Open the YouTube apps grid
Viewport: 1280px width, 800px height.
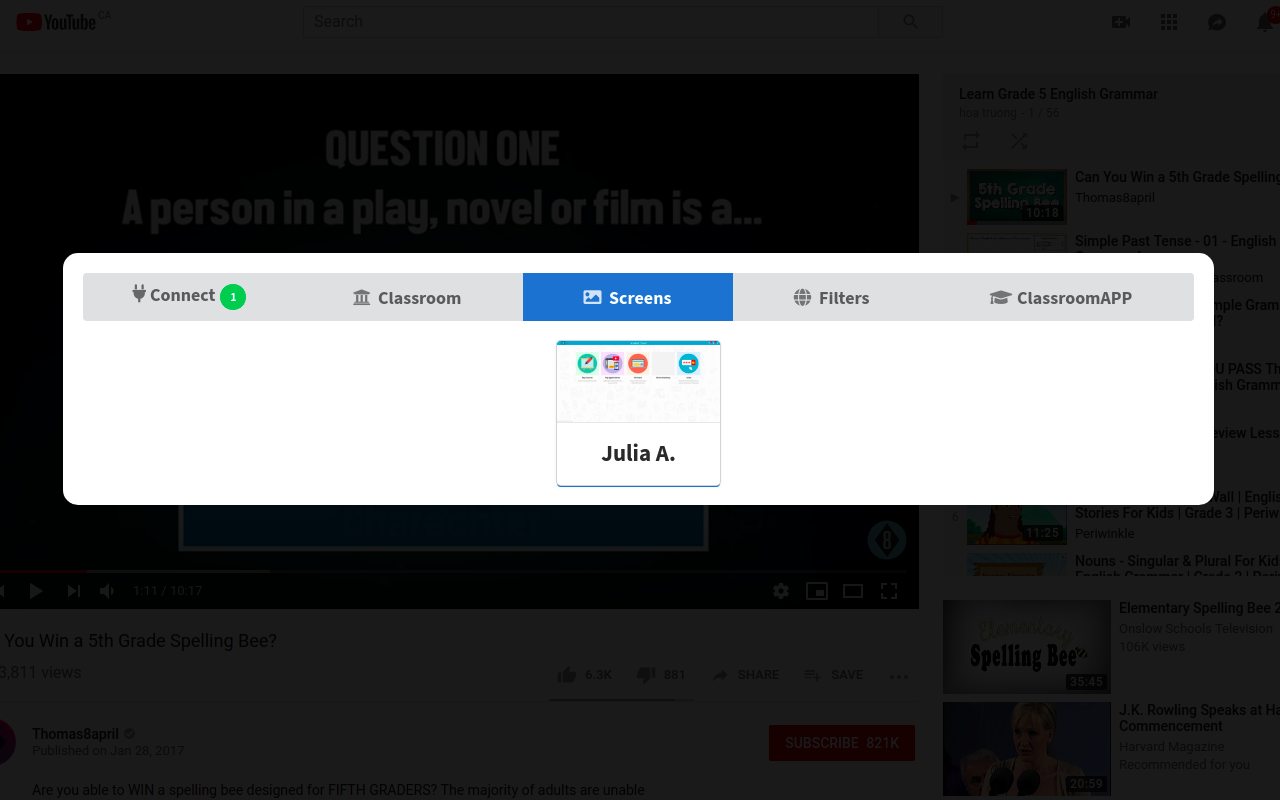[1169, 21]
